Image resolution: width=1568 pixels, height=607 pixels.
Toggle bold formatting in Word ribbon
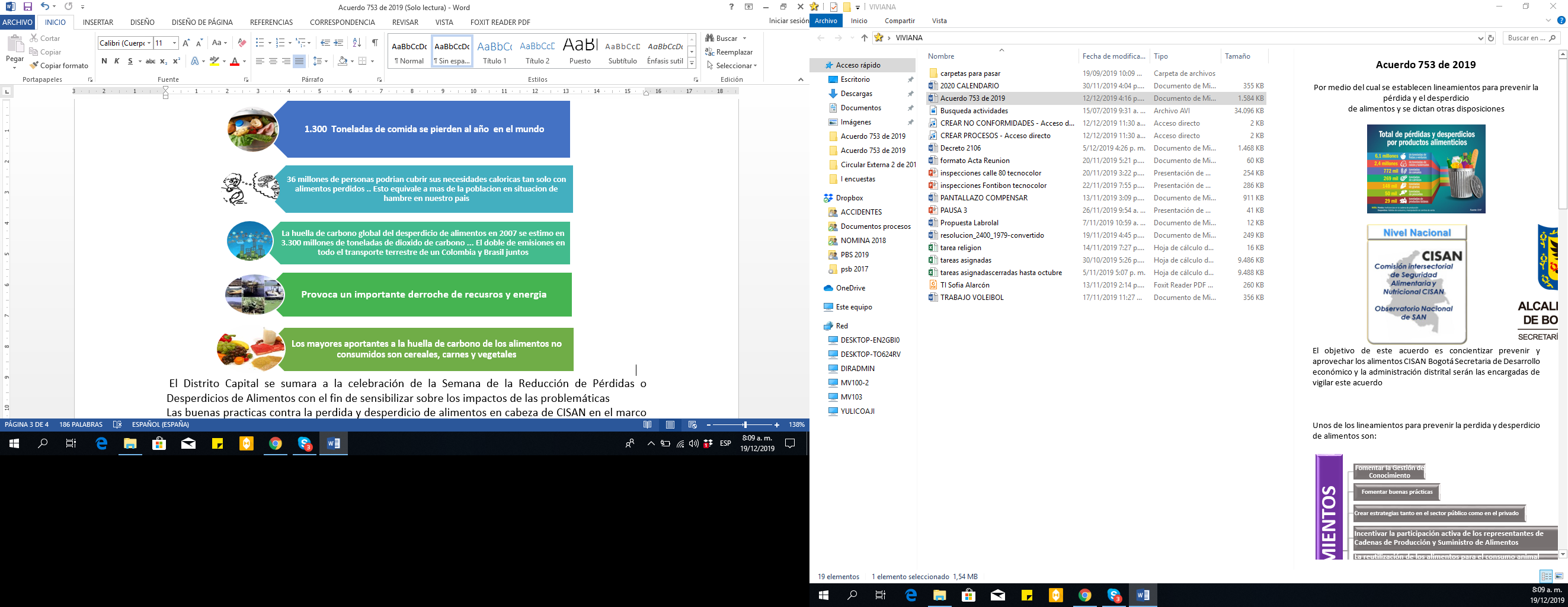[x=104, y=61]
